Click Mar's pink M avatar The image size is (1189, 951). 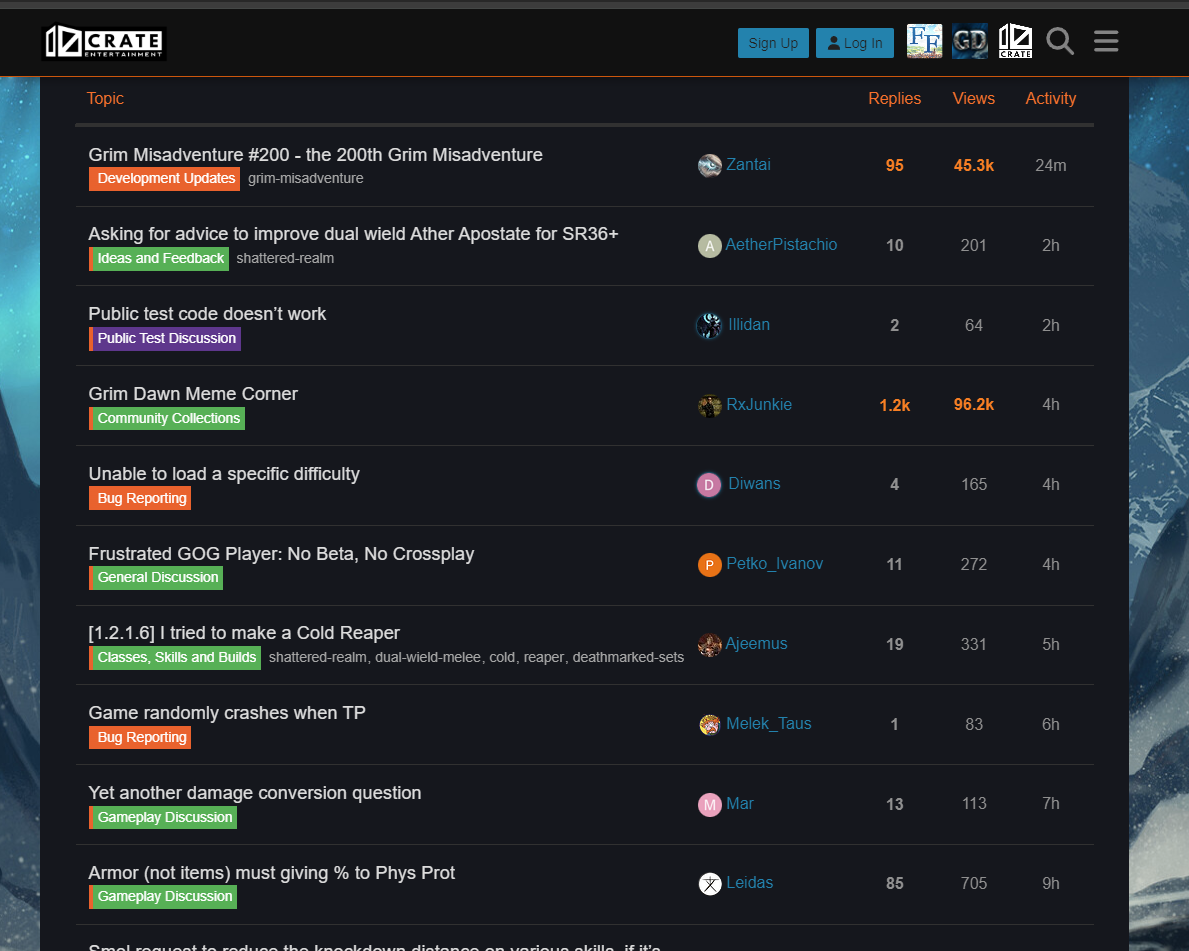click(x=710, y=804)
